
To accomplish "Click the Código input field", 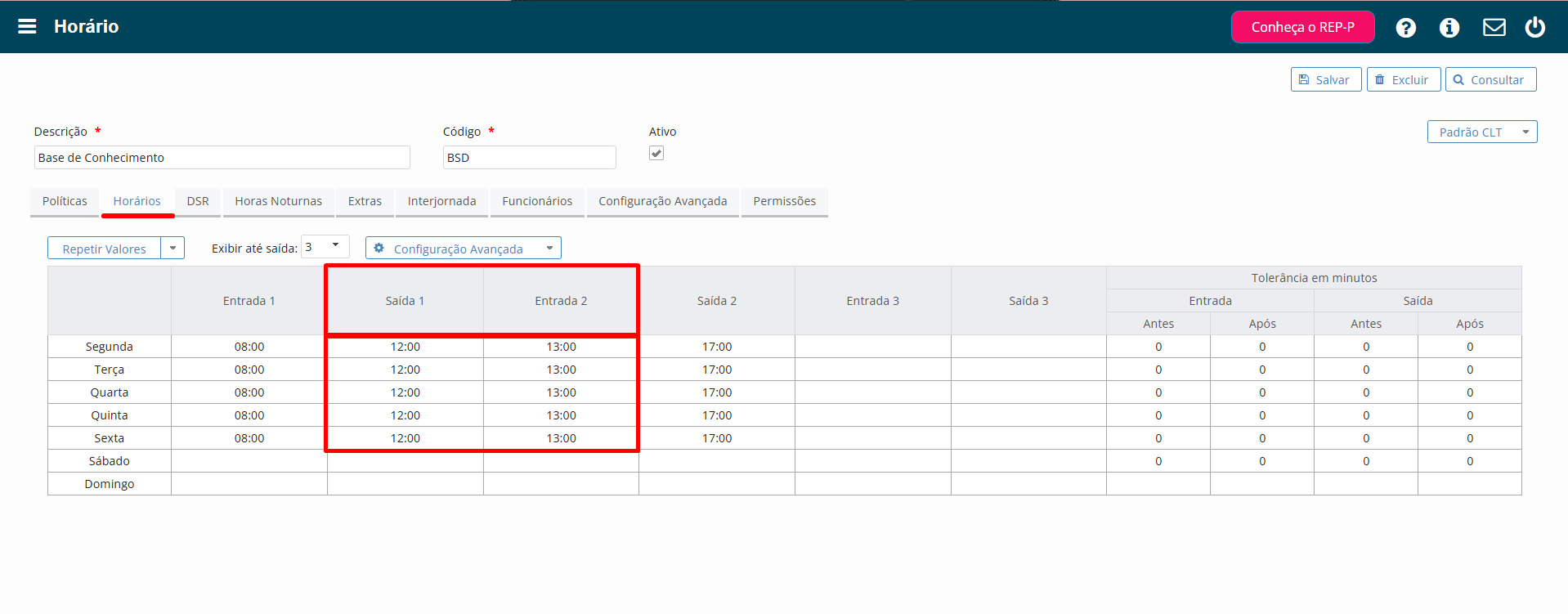I will [529, 157].
